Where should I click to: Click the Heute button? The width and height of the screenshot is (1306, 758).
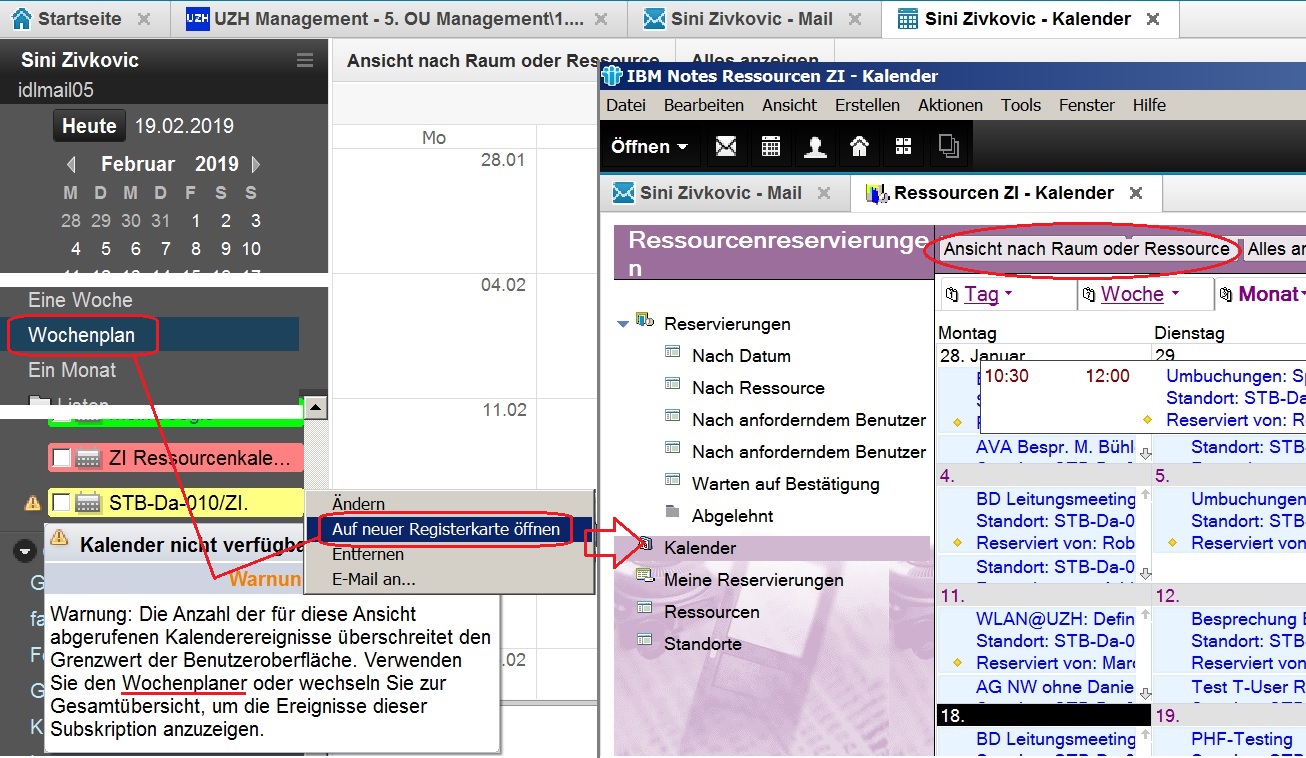89,126
